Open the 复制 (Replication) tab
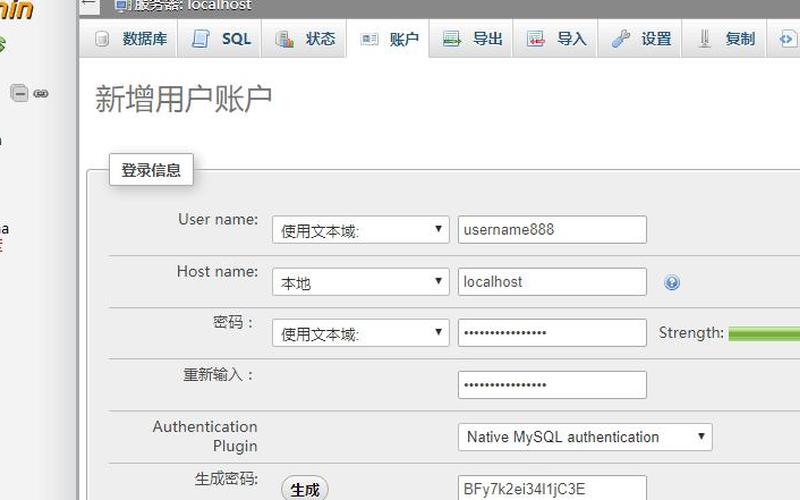800x500 pixels. 724,39
